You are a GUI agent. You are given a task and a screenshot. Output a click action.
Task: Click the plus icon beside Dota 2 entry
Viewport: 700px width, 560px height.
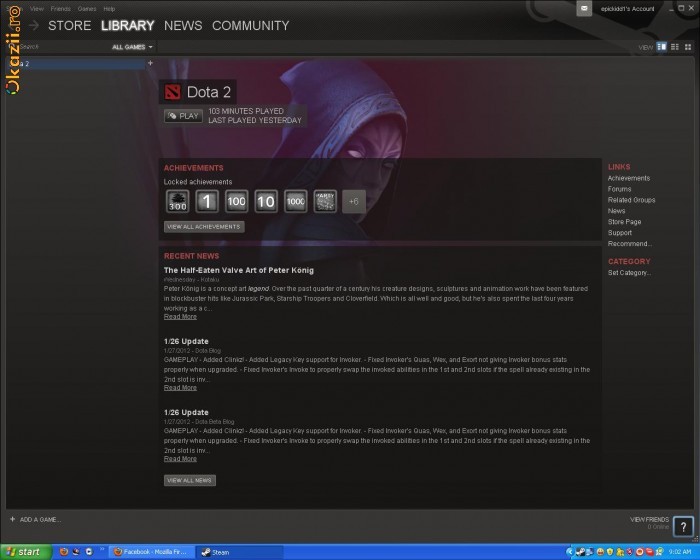150,63
